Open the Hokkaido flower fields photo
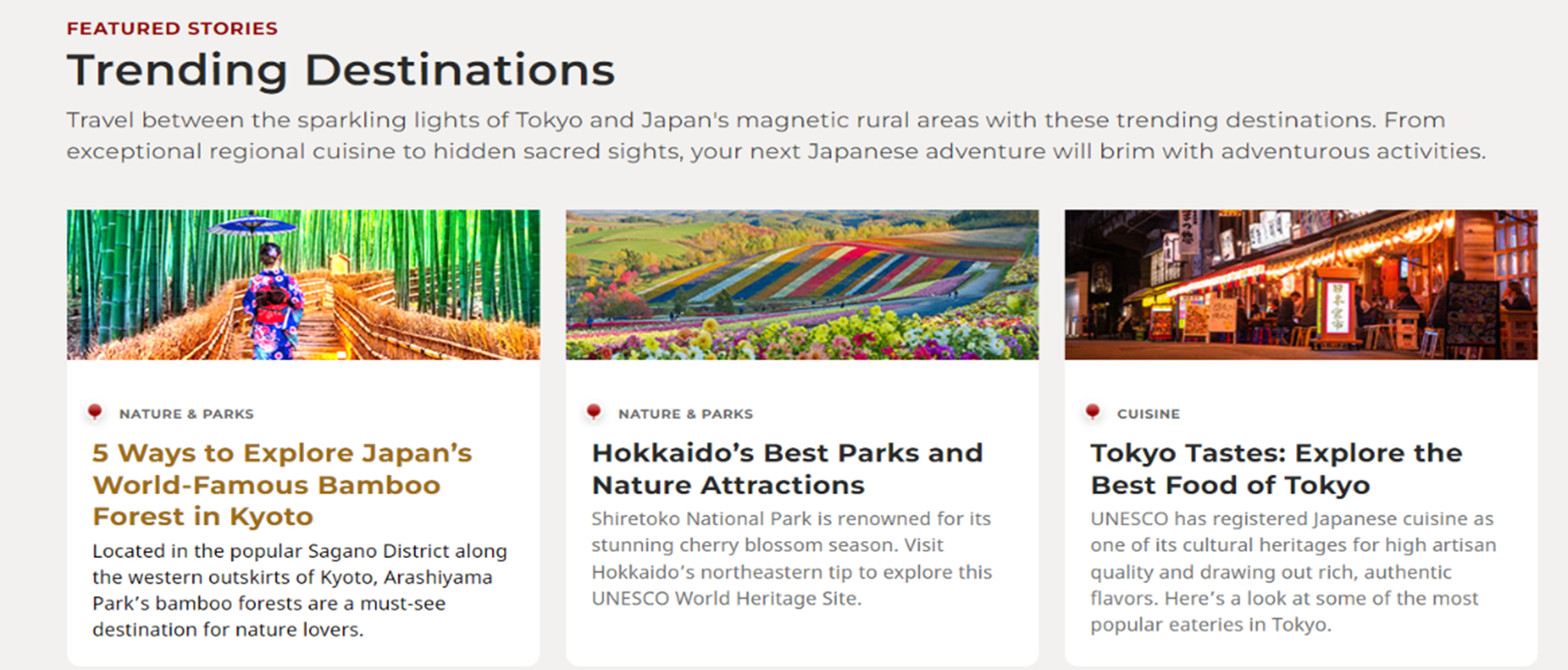Viewport: 1568px width, 670px height. pos(802,284)
